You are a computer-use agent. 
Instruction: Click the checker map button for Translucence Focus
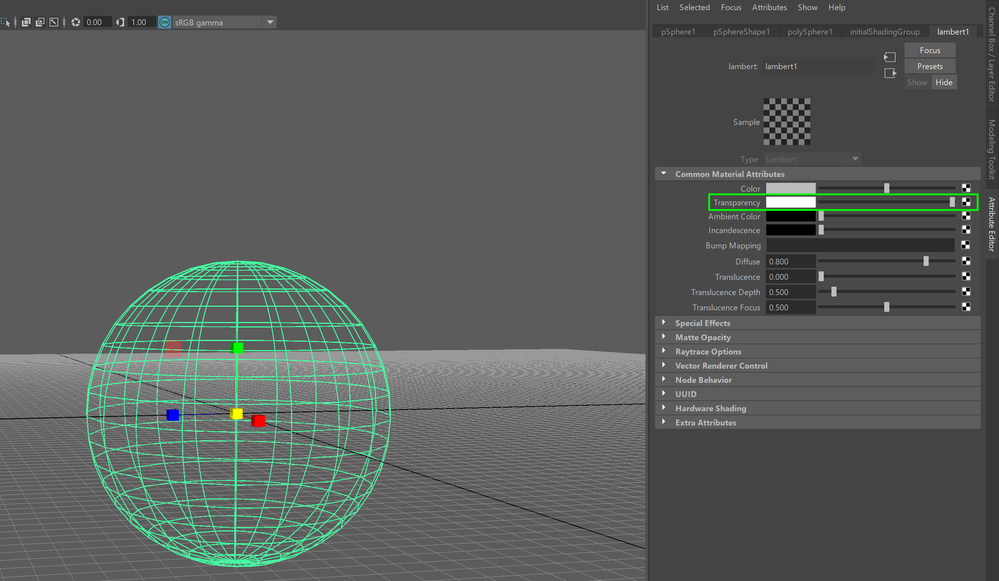[x=966, y=307]
